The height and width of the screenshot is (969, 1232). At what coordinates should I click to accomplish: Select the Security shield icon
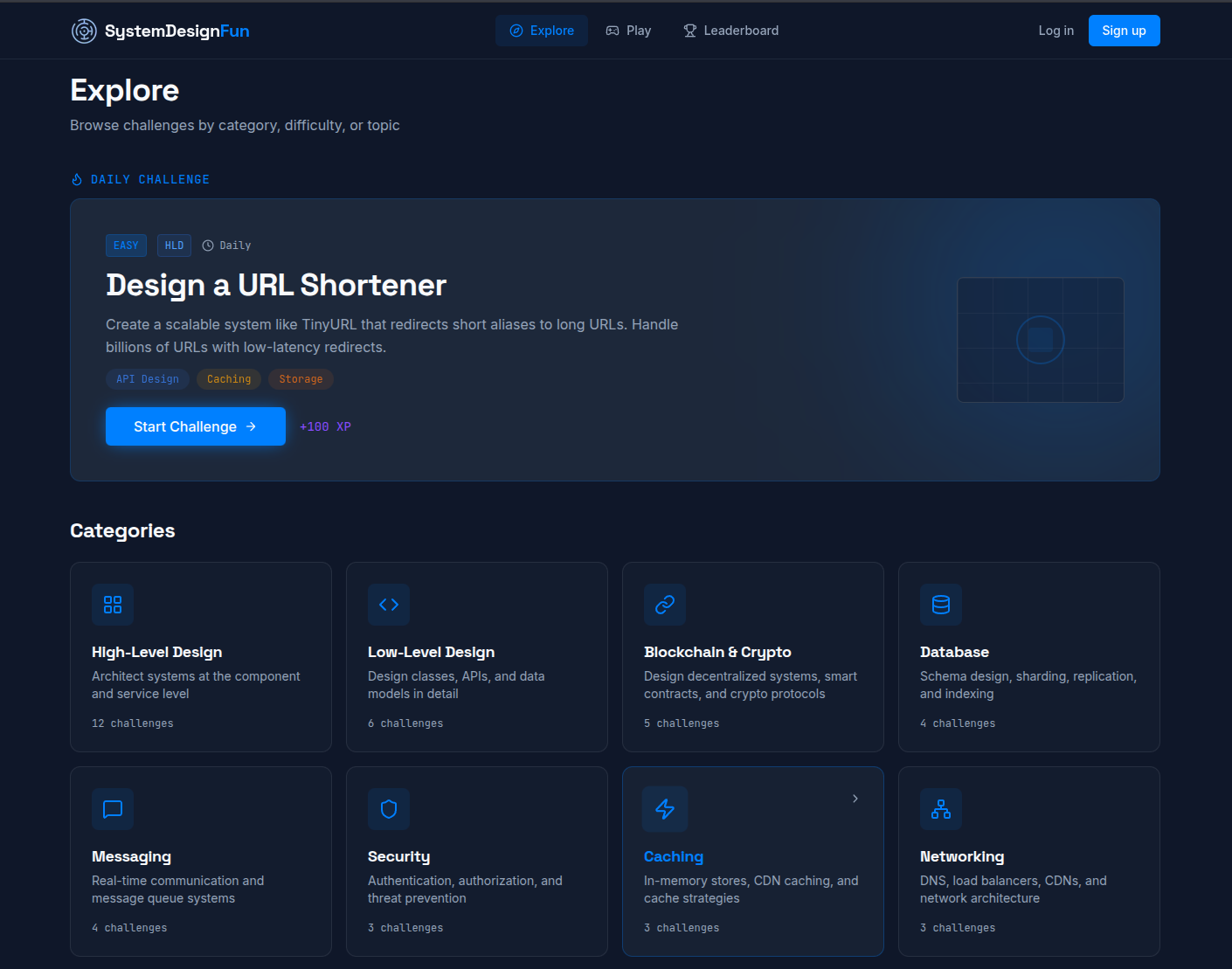coord(389,809)
